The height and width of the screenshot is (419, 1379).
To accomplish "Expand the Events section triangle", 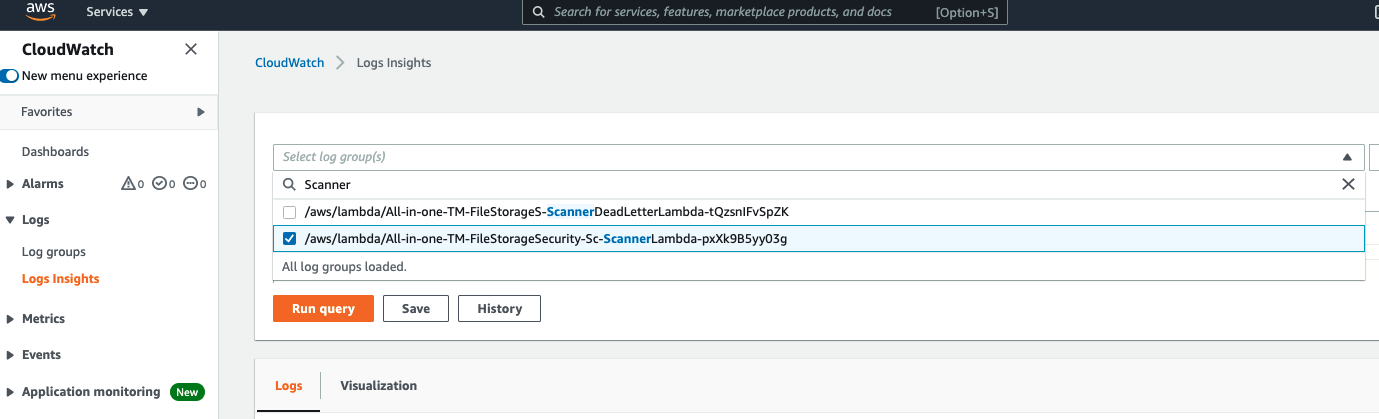I will coord(10,355).
